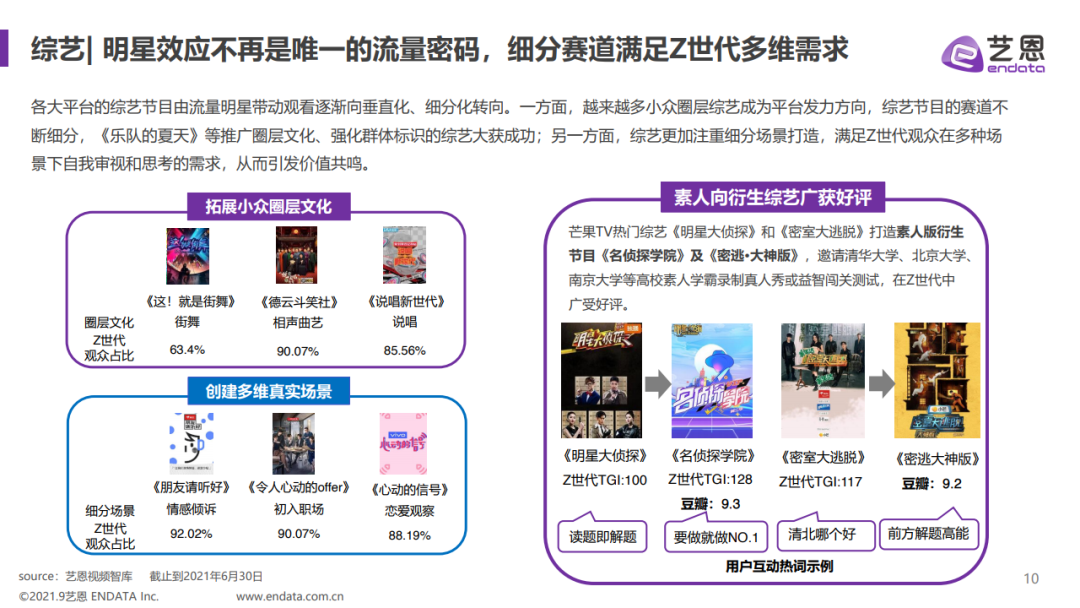Click the 拓展小众圈层文化 section header
This screenshot has width=1080, height=608.
pyautogui.click(x=269, y=207)
